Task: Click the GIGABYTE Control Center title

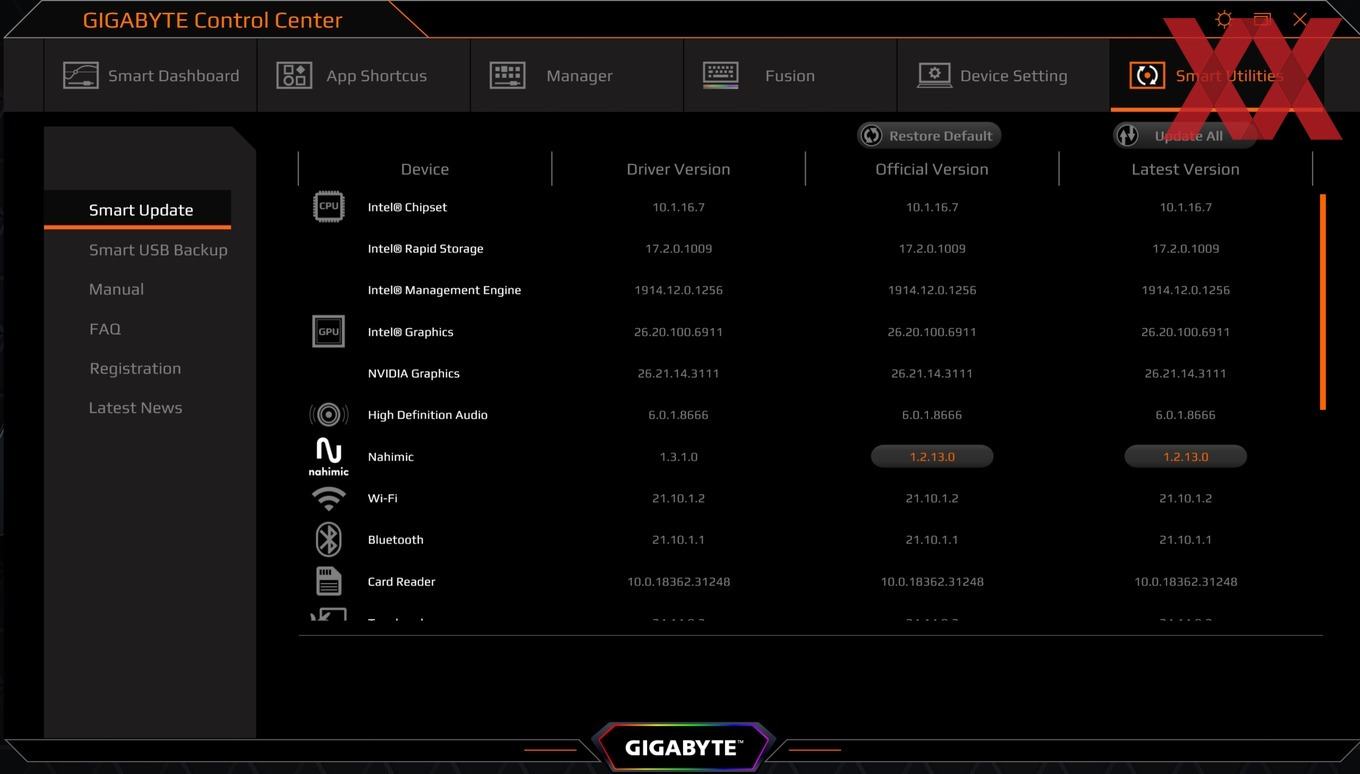Action: (212, 20)
